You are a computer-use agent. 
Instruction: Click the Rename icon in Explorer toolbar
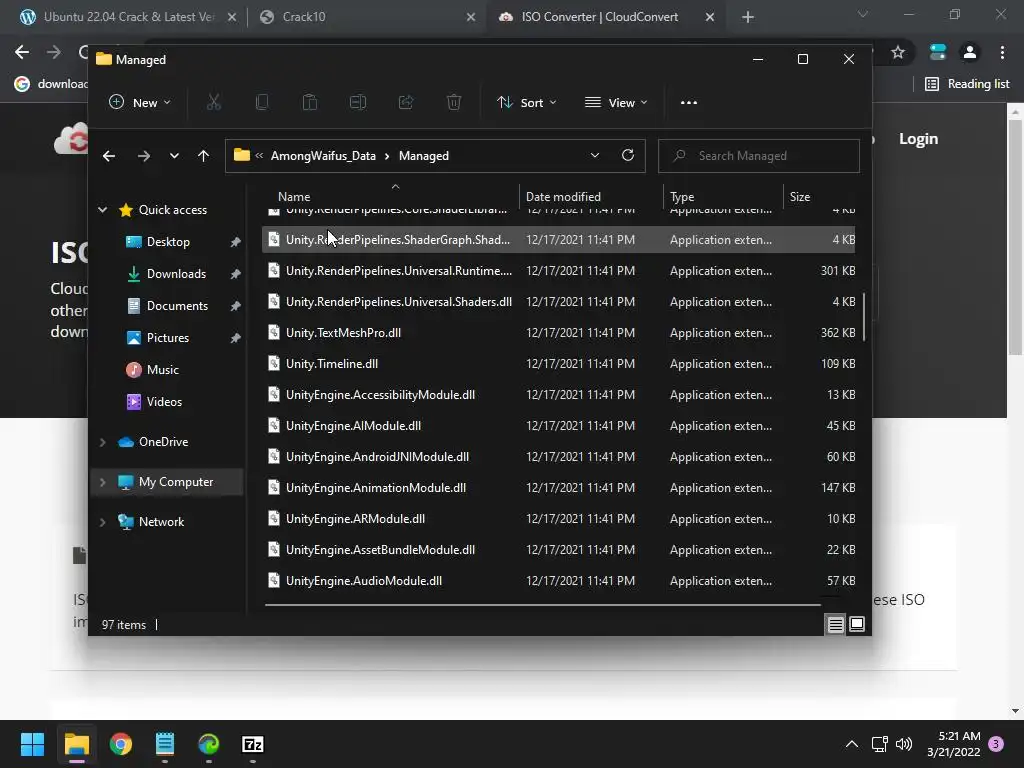click(358, 102)
